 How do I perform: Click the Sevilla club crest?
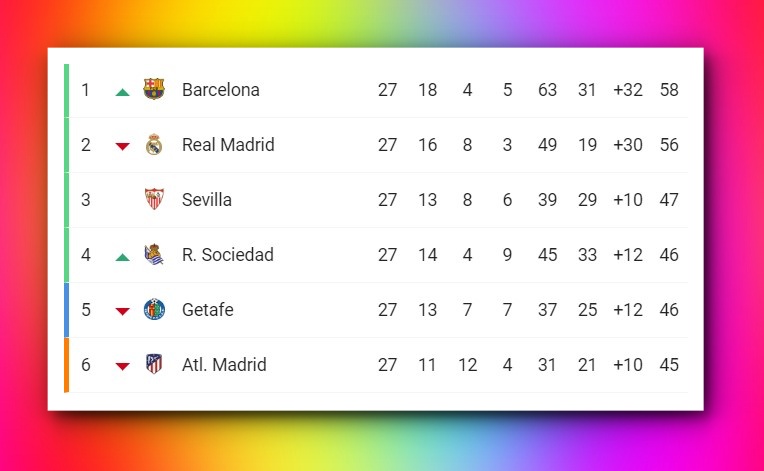[154, 199]
